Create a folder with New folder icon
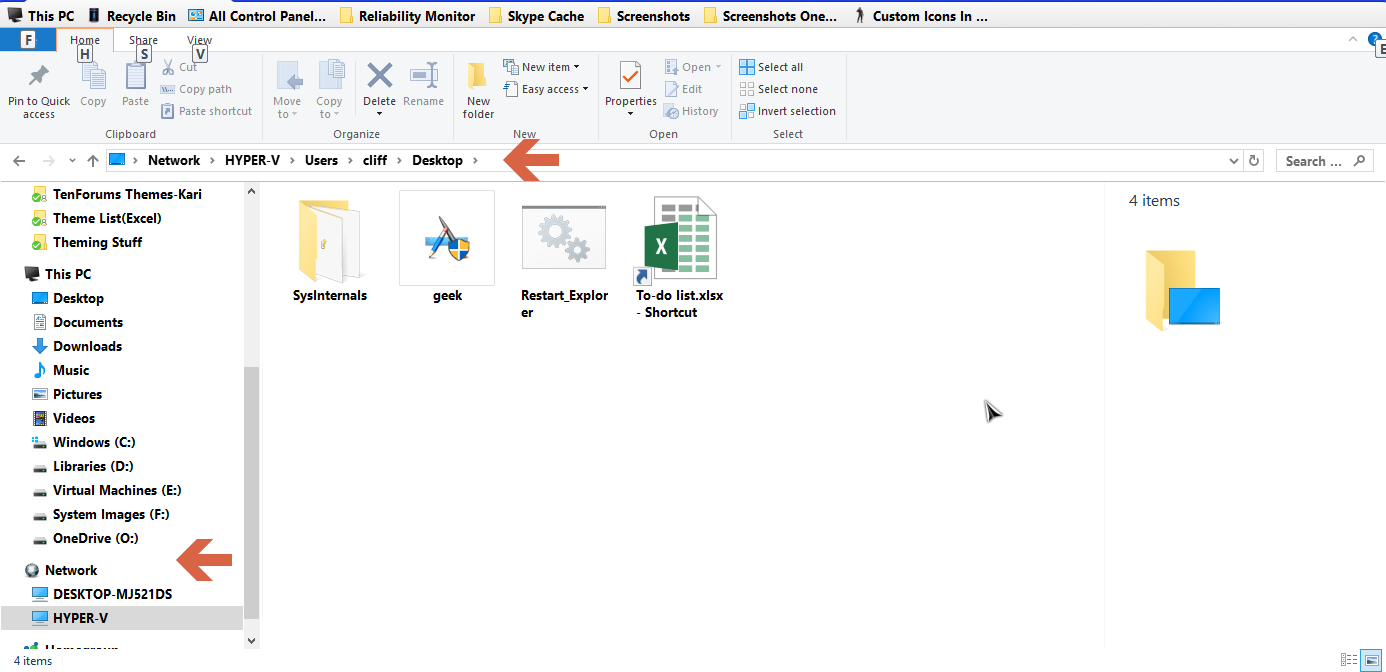Image resolution: width=1386 pixels, height=672 pixels. [477, 88]
